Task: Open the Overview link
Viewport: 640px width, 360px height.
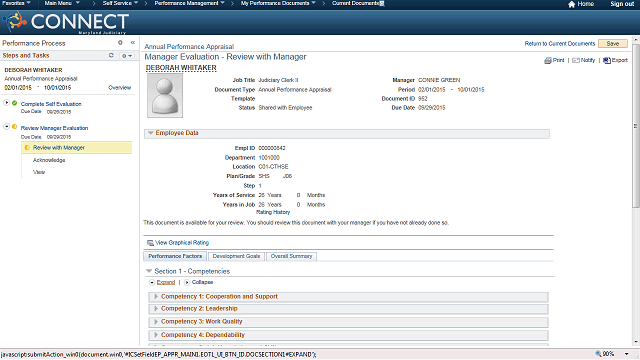Action: pyautogui.click(x=120, y=88)
